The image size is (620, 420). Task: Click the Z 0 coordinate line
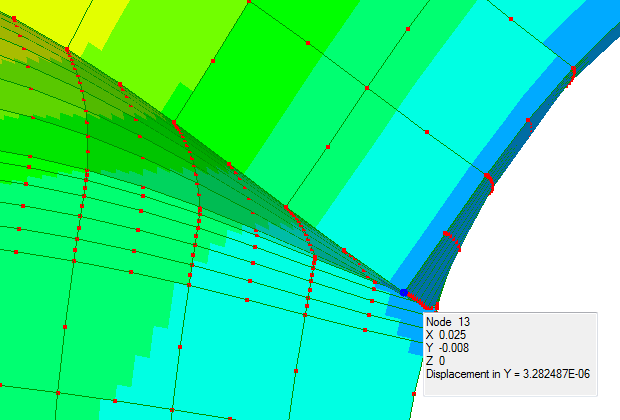[436, 361]
